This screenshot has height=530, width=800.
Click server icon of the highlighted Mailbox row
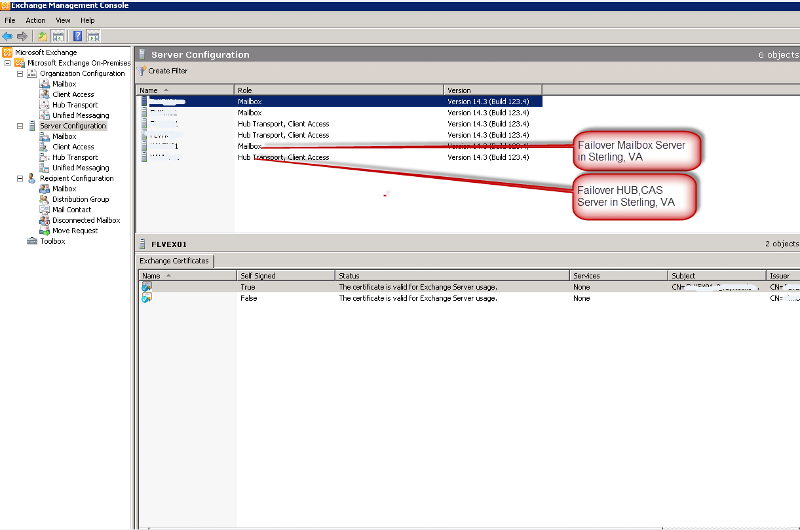pos(144,101)
